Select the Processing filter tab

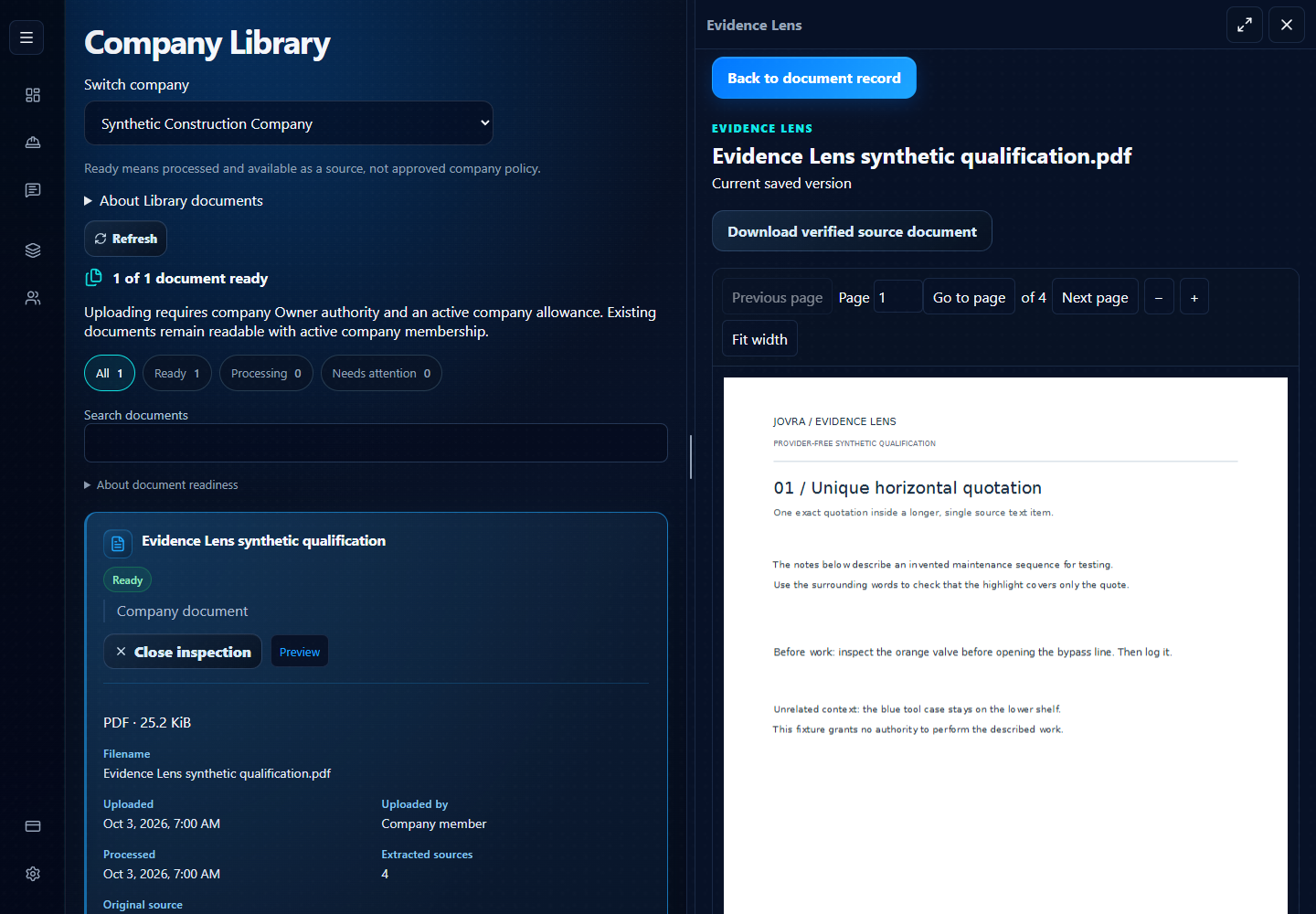266,373
